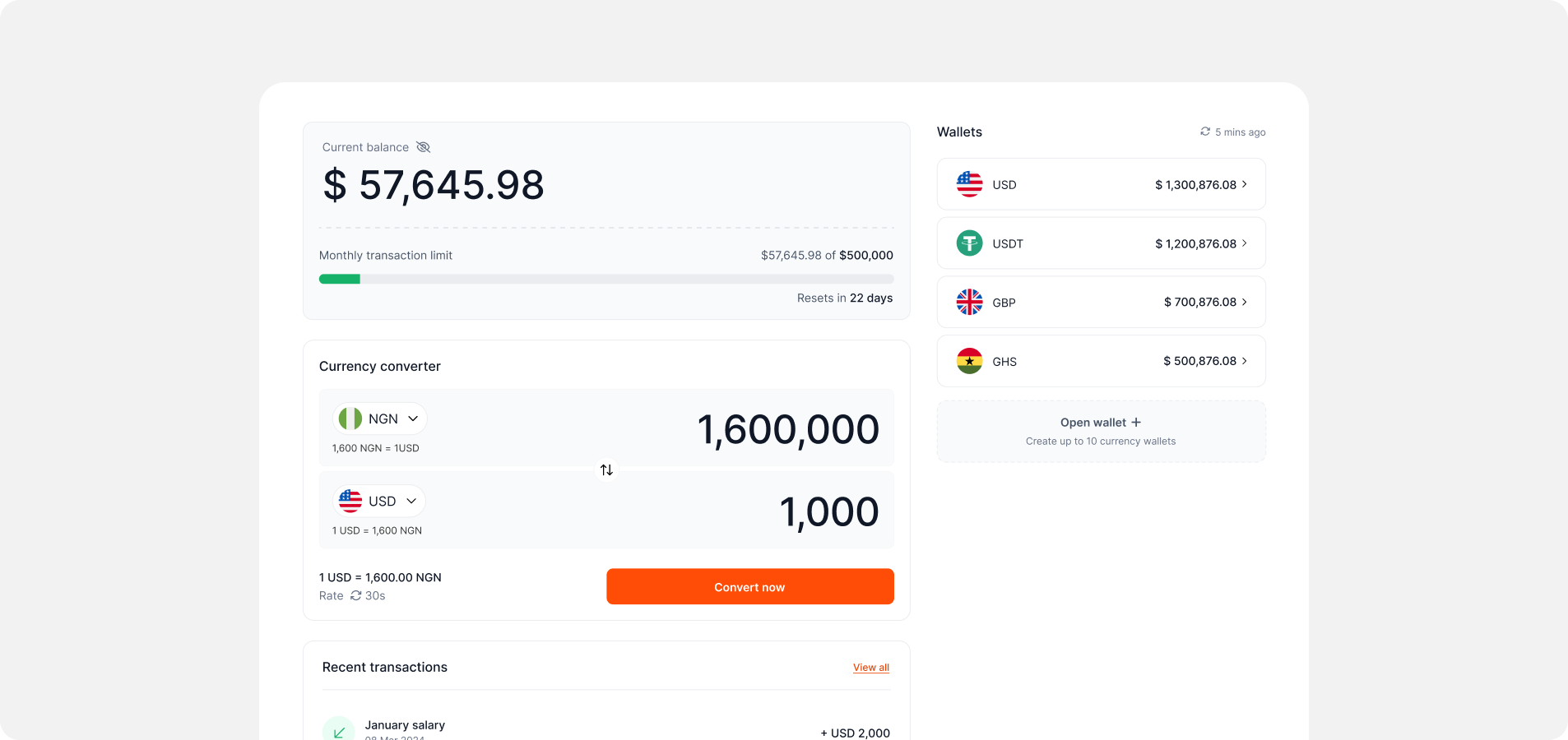Swap currencies with the up-down arrows icon
The image size is (1568, 740).
pos(606,469)
